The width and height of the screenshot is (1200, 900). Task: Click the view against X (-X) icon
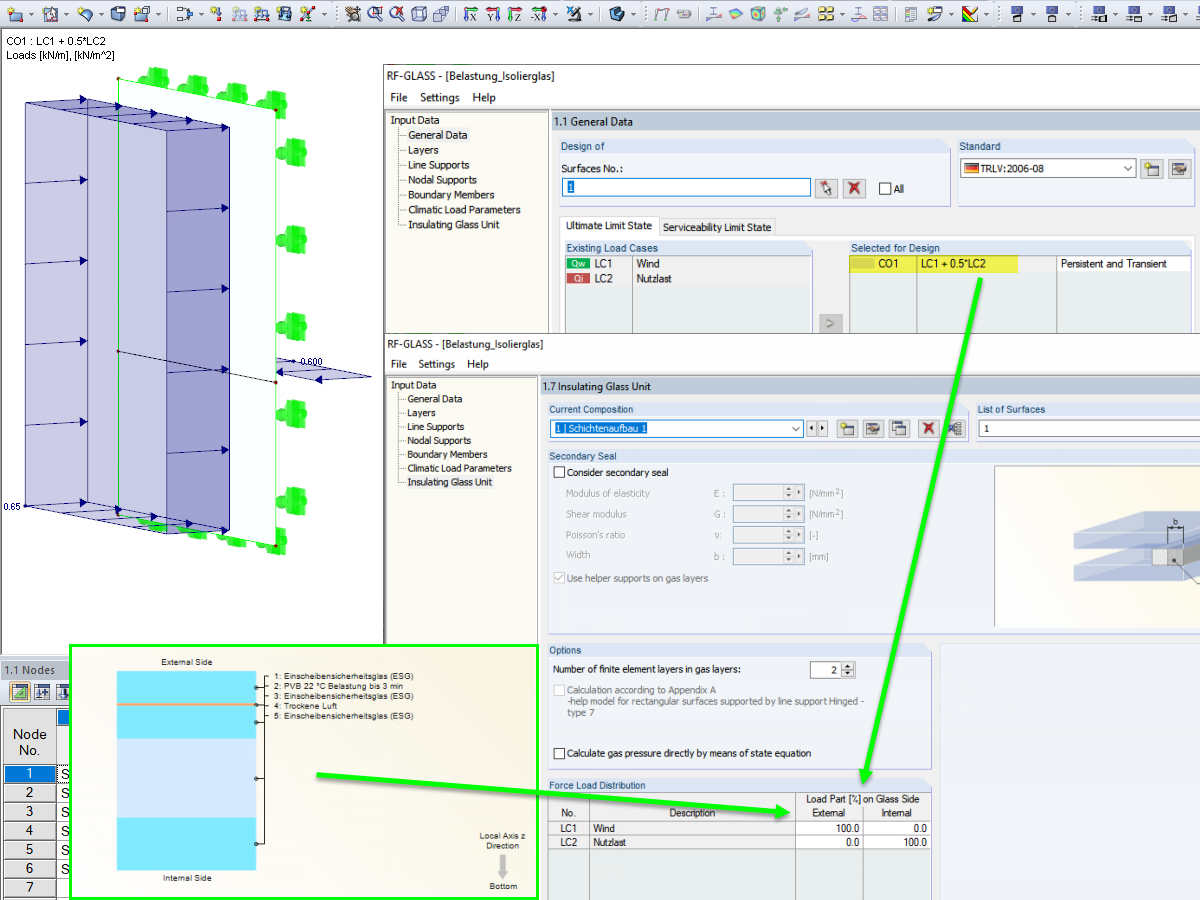coord(539,14)
